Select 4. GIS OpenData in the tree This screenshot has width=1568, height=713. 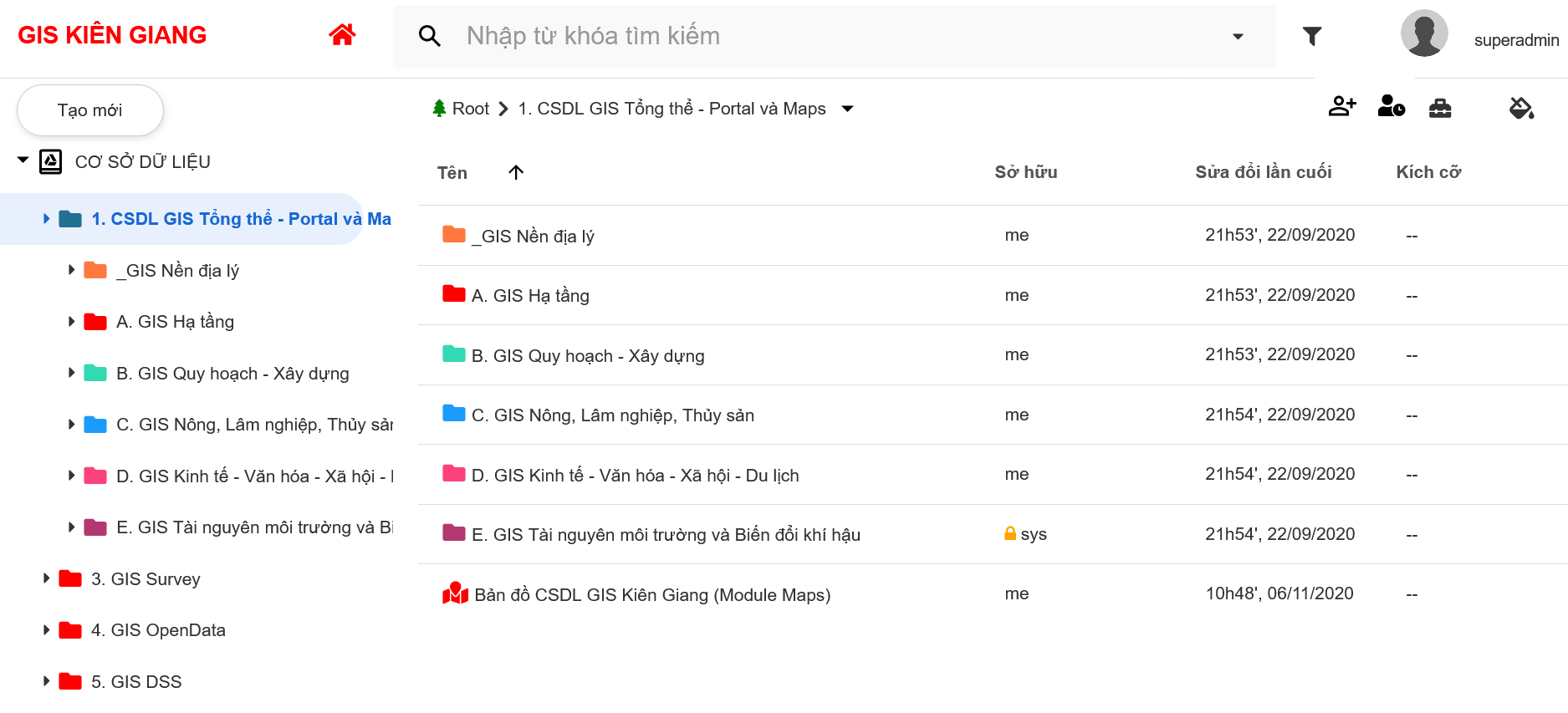[x=157, y=630]
